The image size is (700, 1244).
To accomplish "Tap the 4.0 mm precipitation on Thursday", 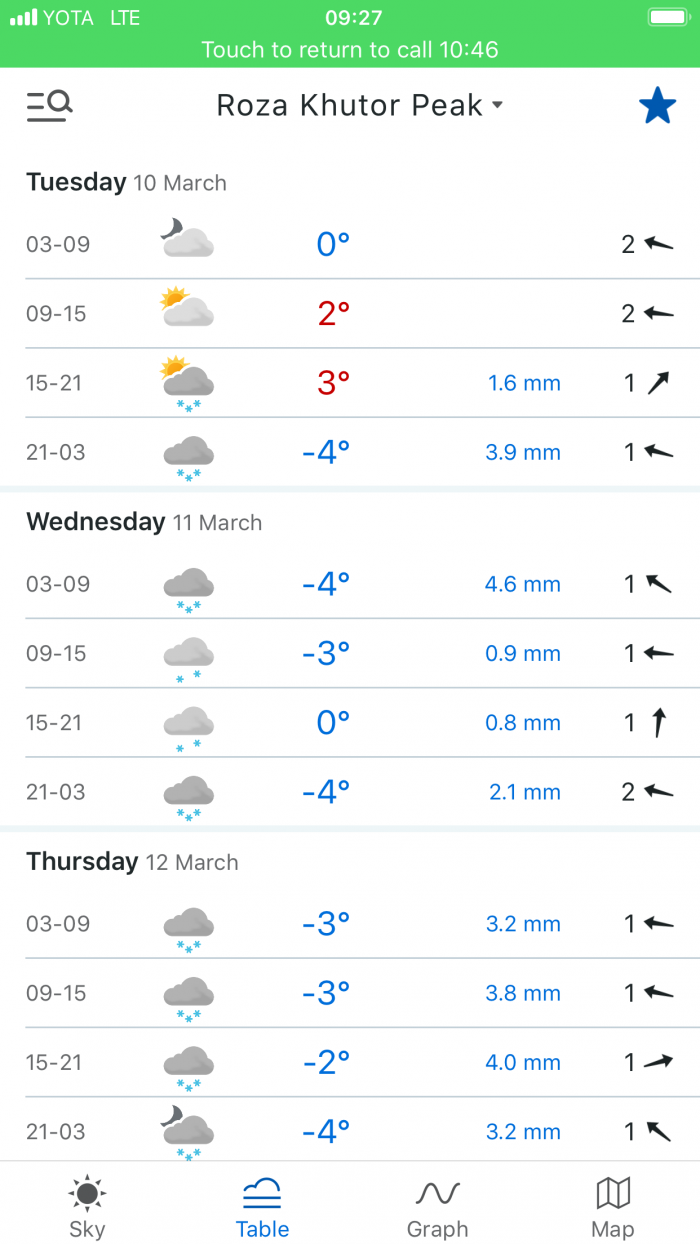I will click(x=523, y=1063).
